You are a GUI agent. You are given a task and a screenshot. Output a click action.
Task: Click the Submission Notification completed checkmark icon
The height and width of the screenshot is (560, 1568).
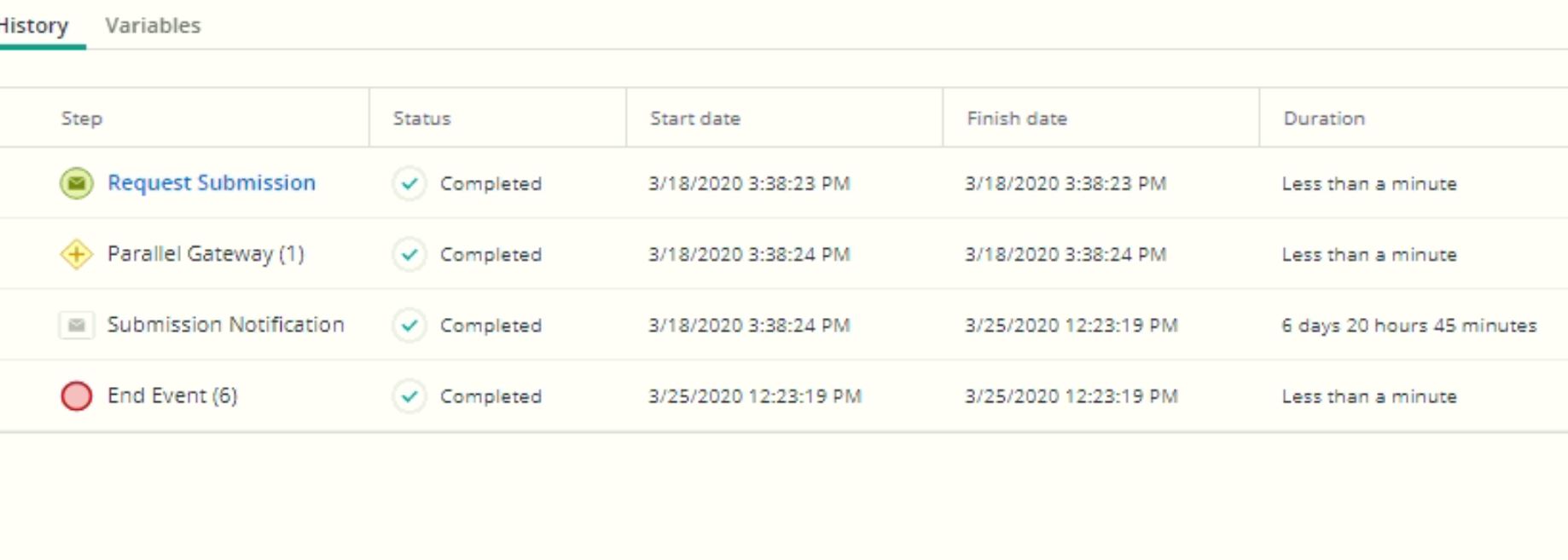(409, 325)
